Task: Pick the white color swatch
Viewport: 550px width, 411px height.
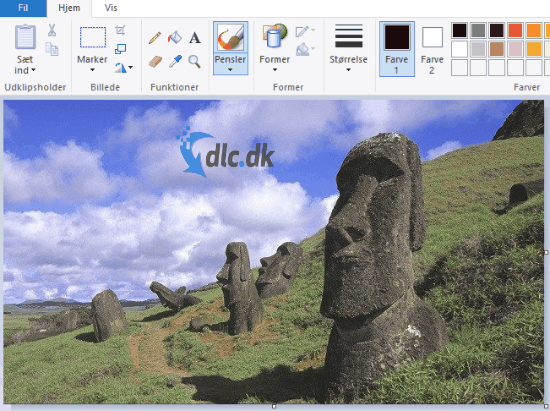Action: (460, 49)
